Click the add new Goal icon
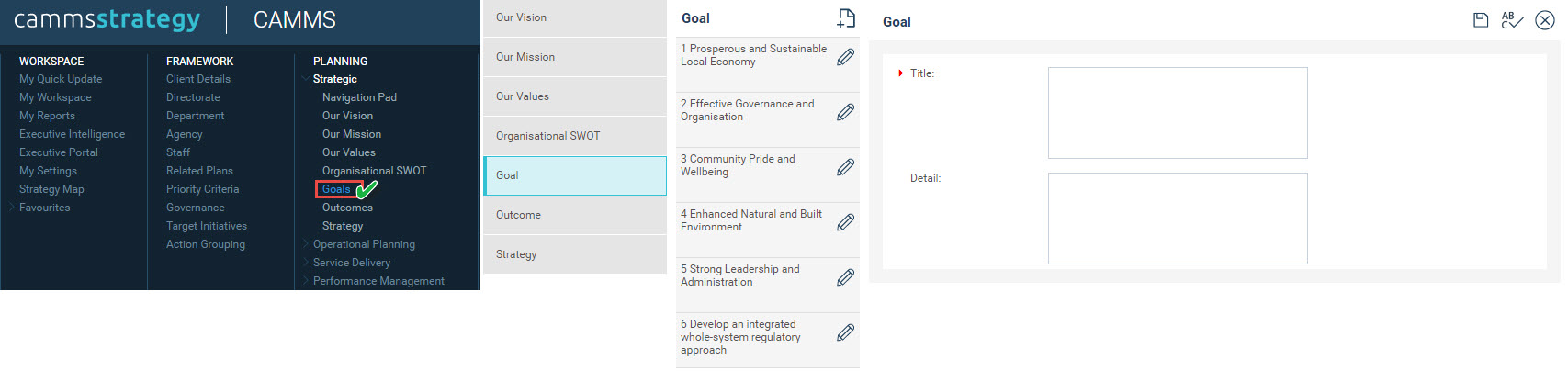The height and width of the screenshot is (371, 1568). coord(846,18)
